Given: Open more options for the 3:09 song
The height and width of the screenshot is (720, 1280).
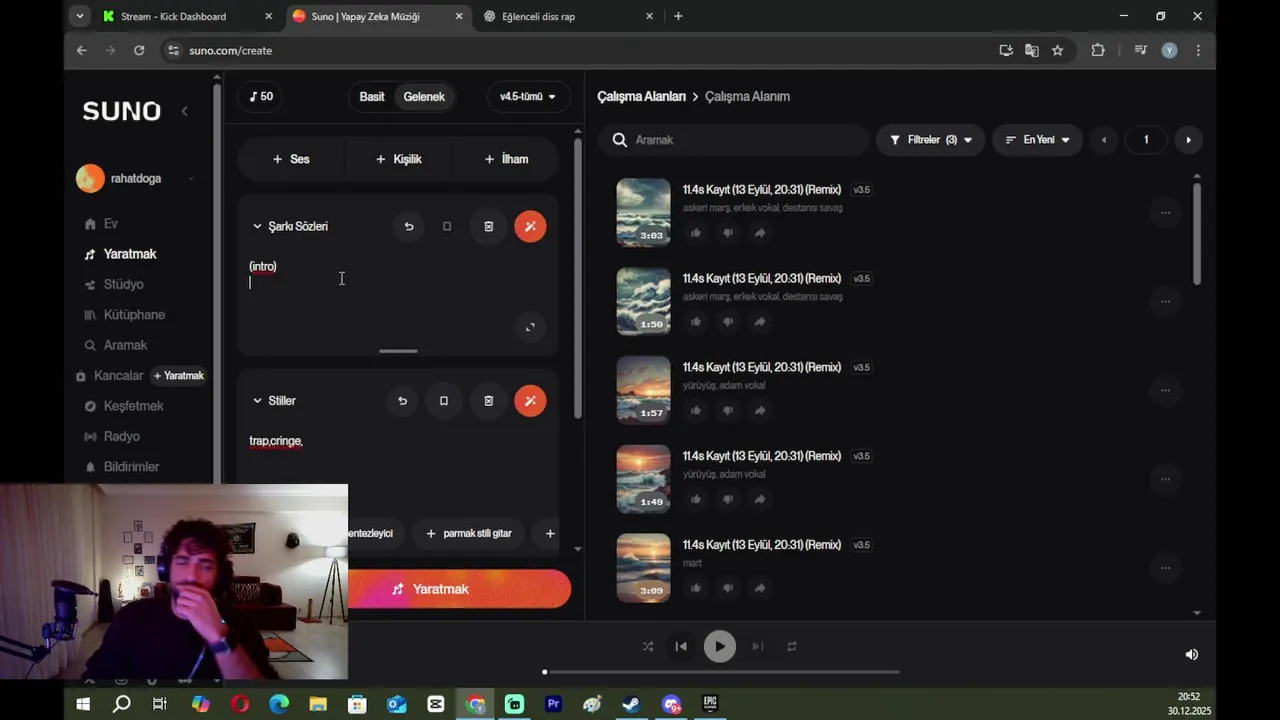Looking at the screenshot, I should coord(1165,568).
